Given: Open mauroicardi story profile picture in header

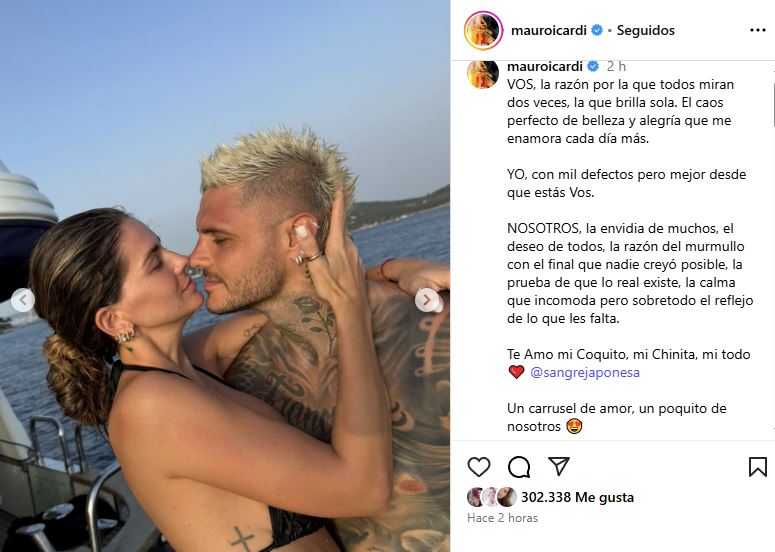Looking at the screenshot, I should 483,31.
